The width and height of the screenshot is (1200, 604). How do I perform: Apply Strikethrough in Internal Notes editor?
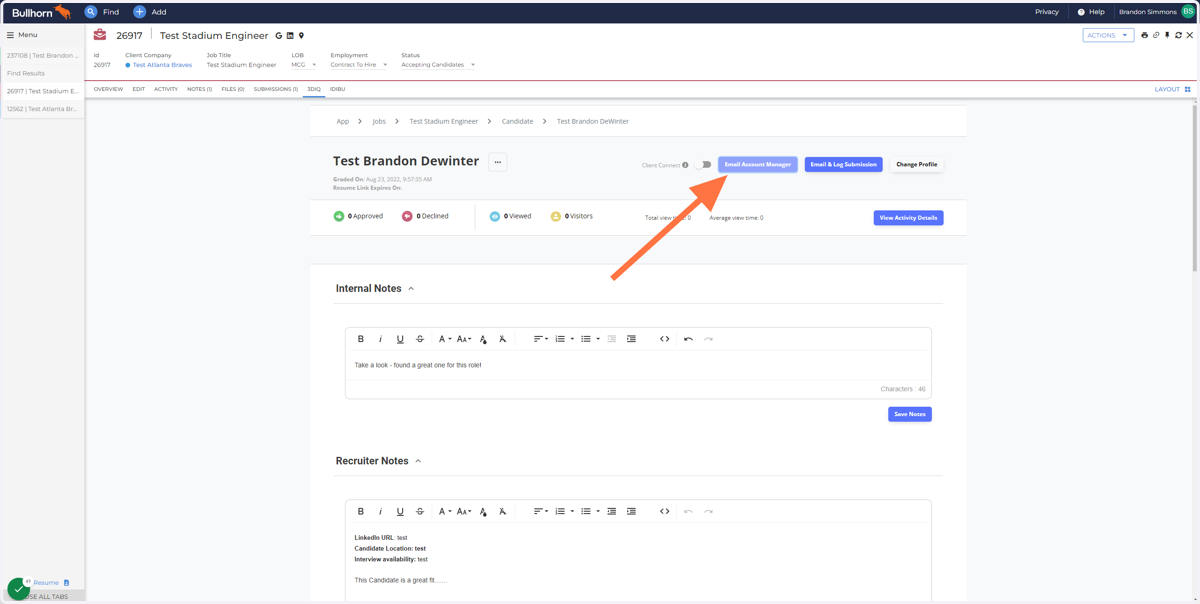click(420, 339)
